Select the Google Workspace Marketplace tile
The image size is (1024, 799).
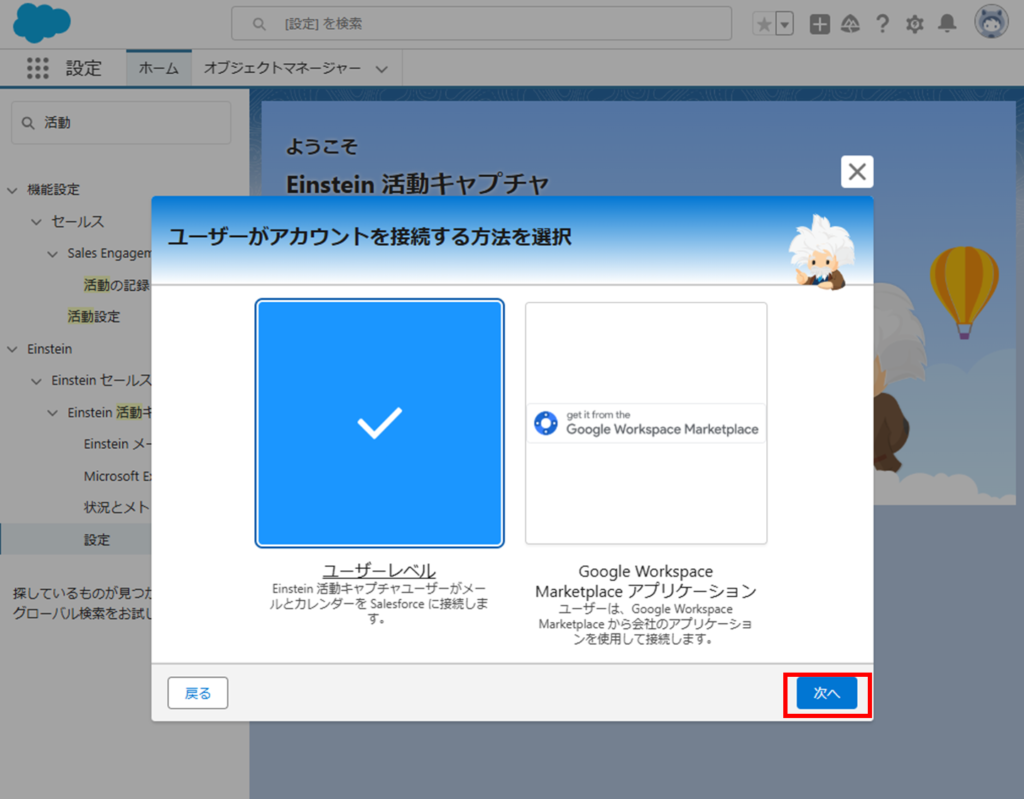click(646, 423)
